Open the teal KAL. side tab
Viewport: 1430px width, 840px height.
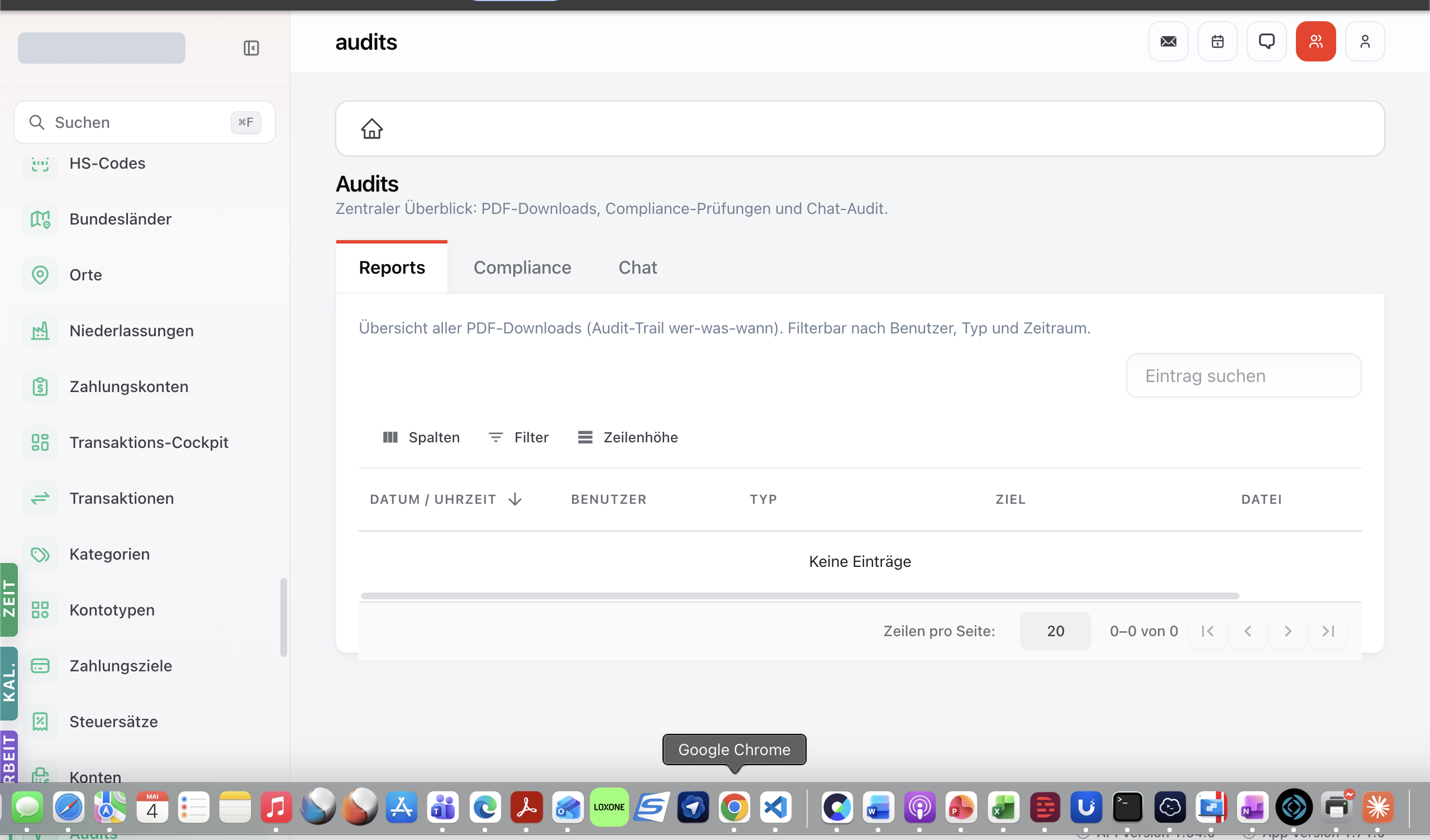point(9,684)
